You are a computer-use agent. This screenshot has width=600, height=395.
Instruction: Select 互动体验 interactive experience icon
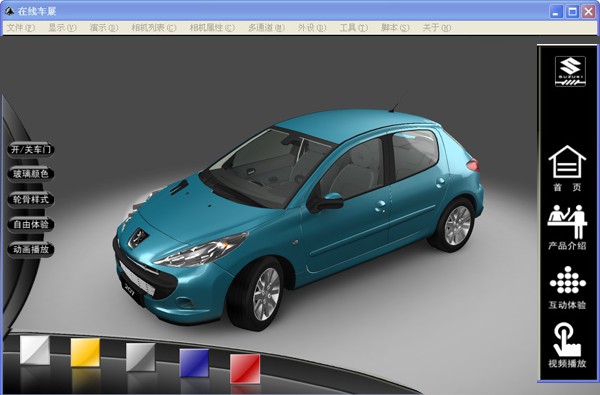pos(567,288)
